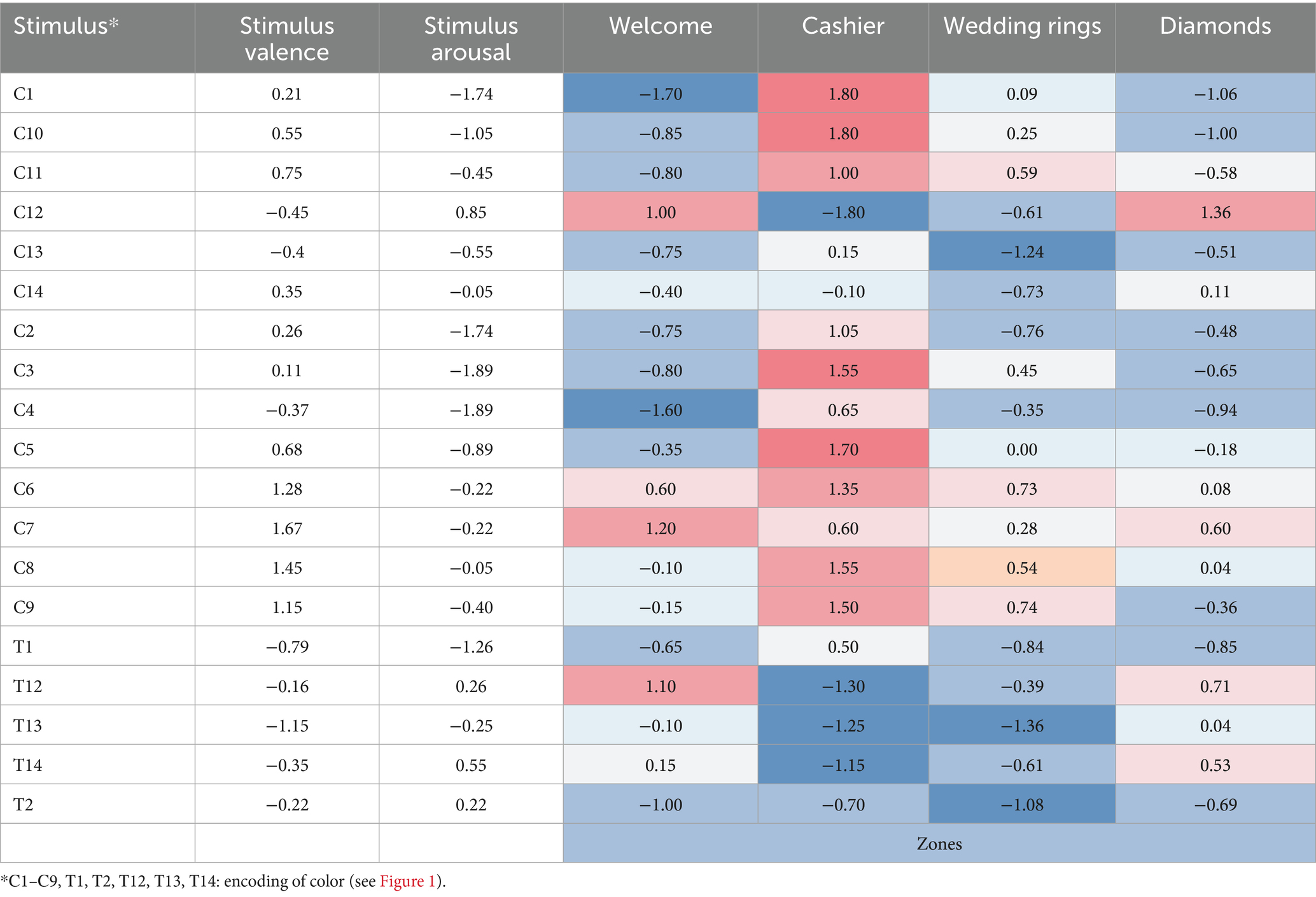Click the −1.15 valence value for T13
The height and width of the screenshot is (897, 1316).
(286, 726)
